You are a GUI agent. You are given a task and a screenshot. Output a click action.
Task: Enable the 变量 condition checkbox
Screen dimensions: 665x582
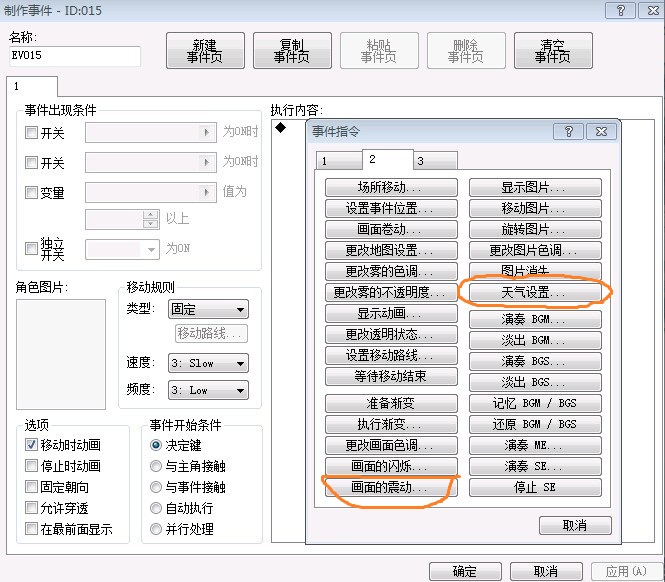31,193
